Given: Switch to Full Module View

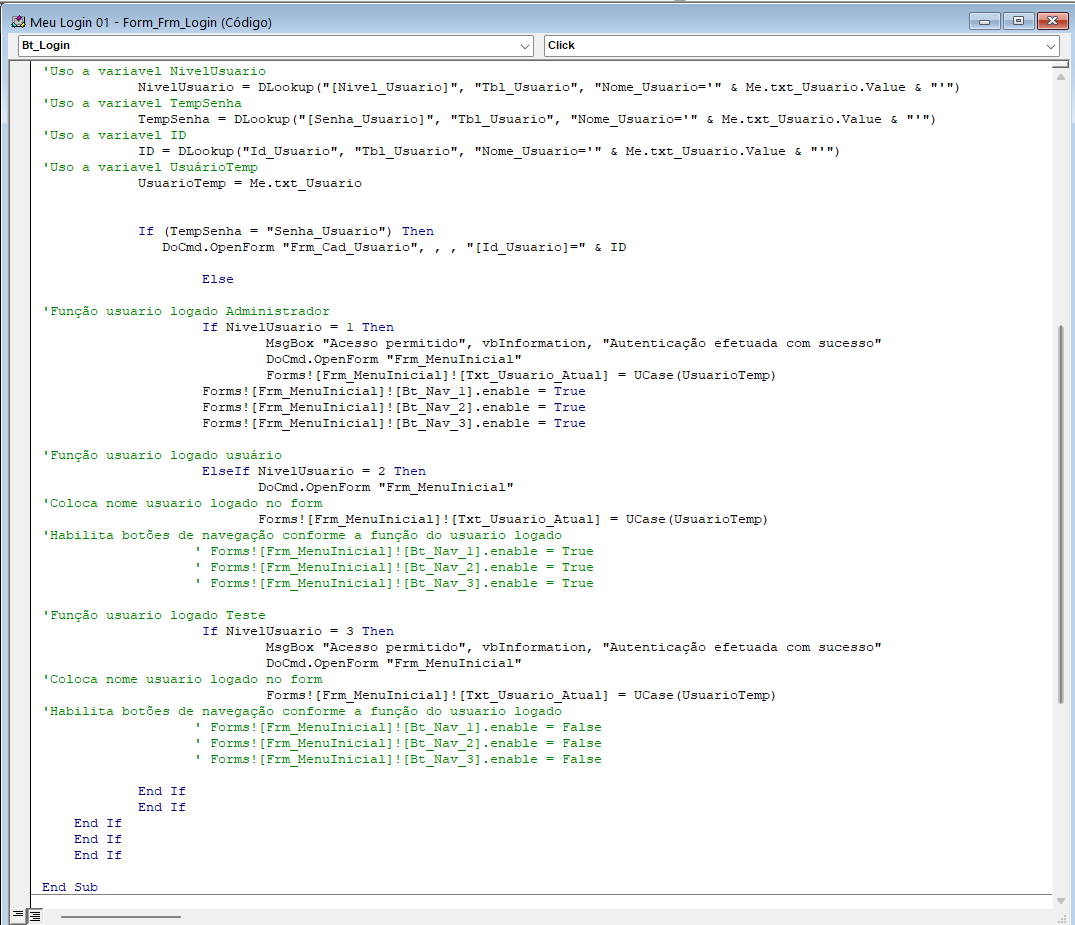Looking at the screenshot, I should (x=34, y=915).
